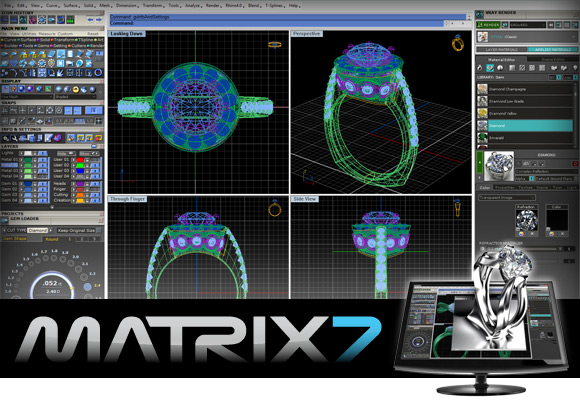Toggle the wide blue button in Snaps panel
The image size is (580, 400).
click(x=93, y=110)
